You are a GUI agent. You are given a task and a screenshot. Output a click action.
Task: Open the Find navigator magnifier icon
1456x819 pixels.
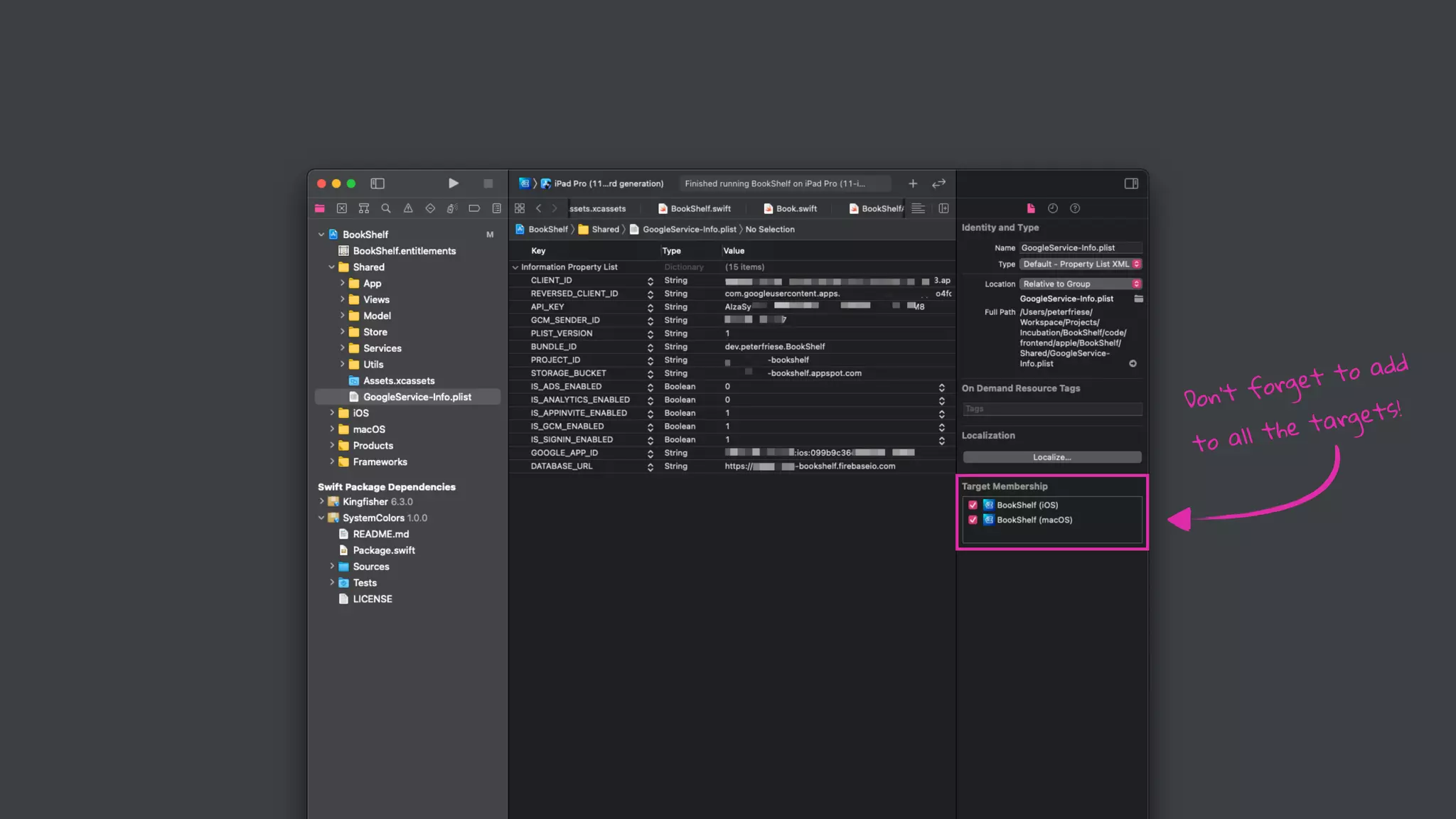click(x=385, y=208)
